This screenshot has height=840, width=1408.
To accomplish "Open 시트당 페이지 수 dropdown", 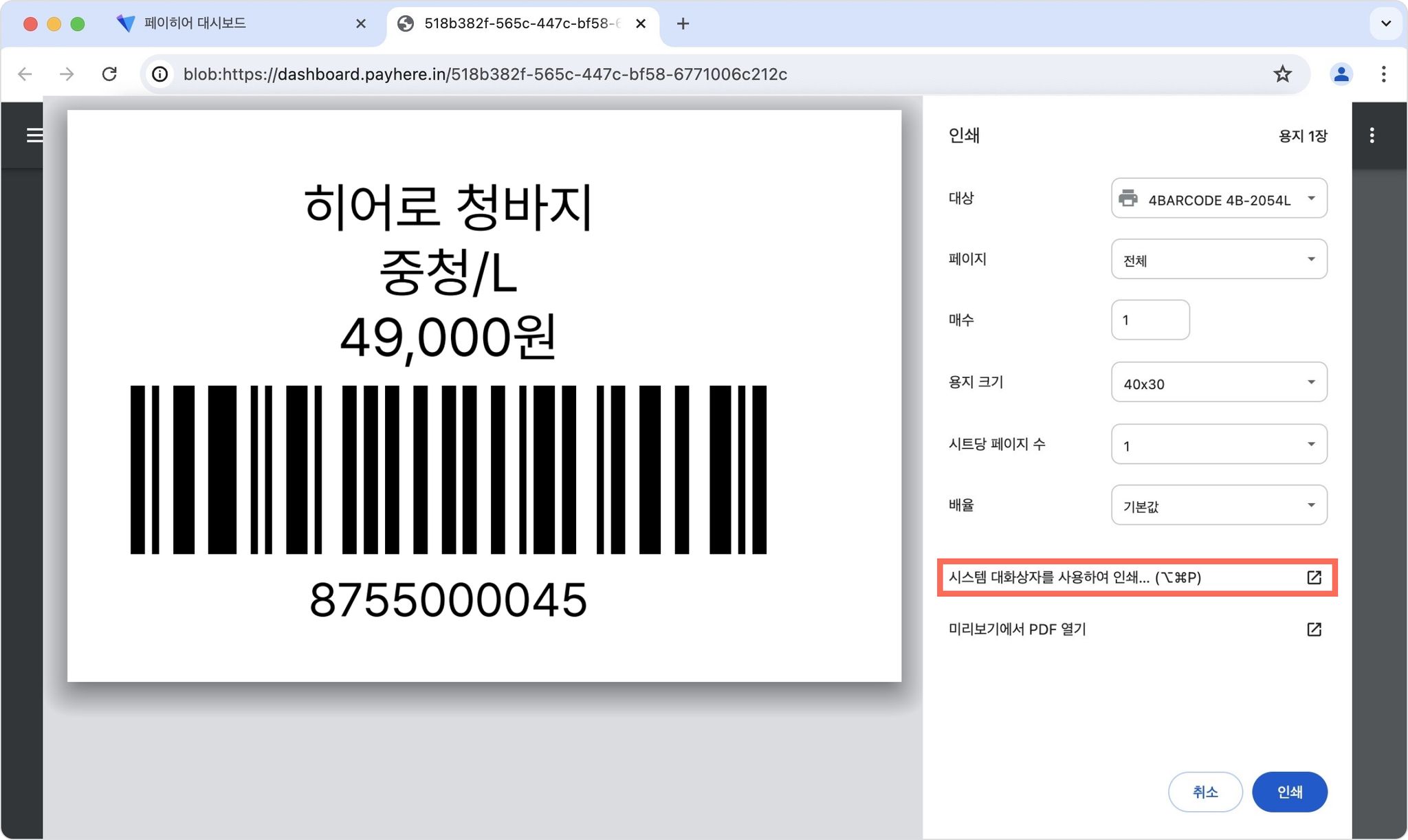I will (x=1219, y=444).
